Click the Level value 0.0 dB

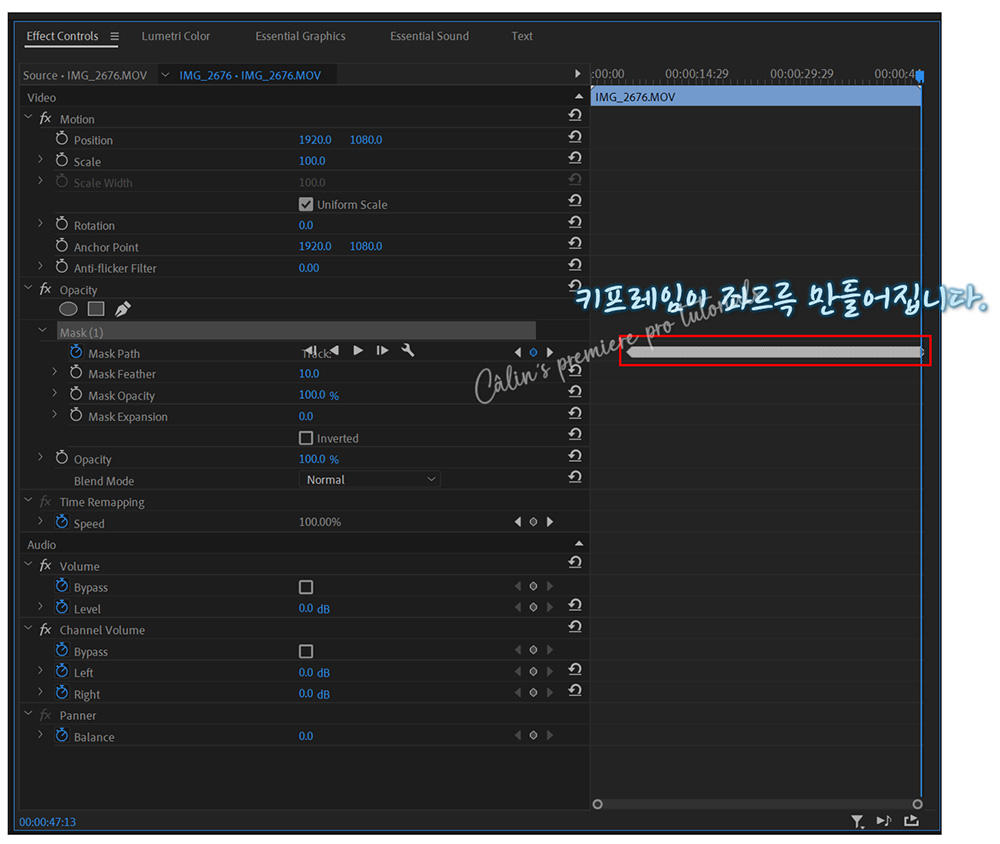pyautogui.click(x=314, y=609)
